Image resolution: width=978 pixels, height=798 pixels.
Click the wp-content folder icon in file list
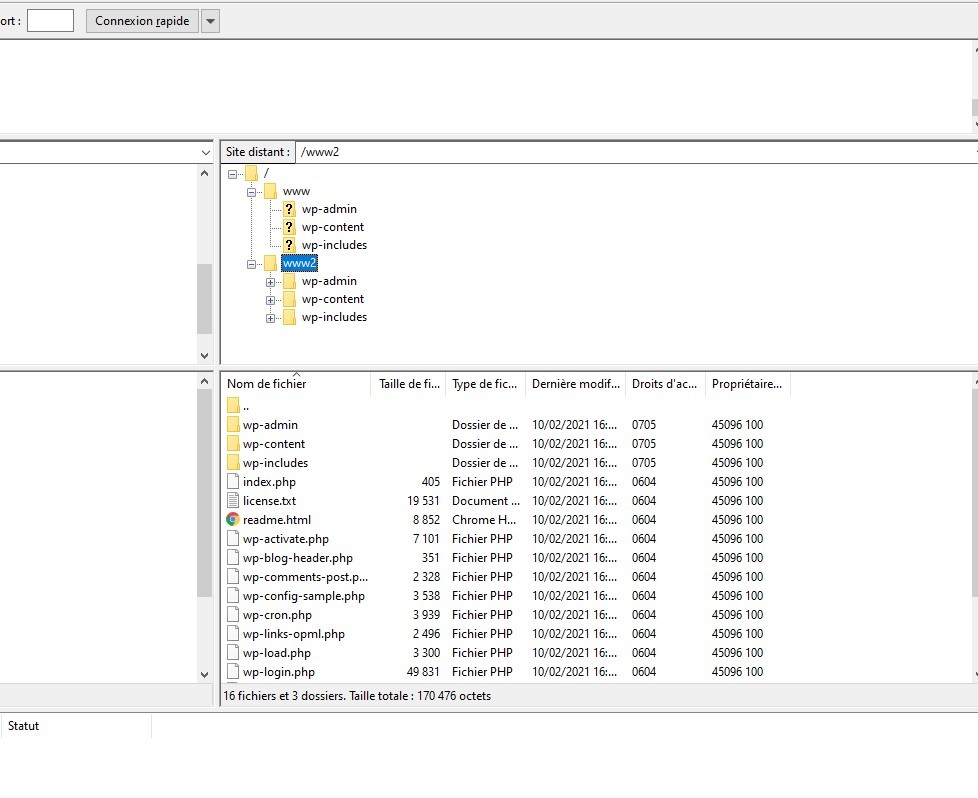pos(233,444)
